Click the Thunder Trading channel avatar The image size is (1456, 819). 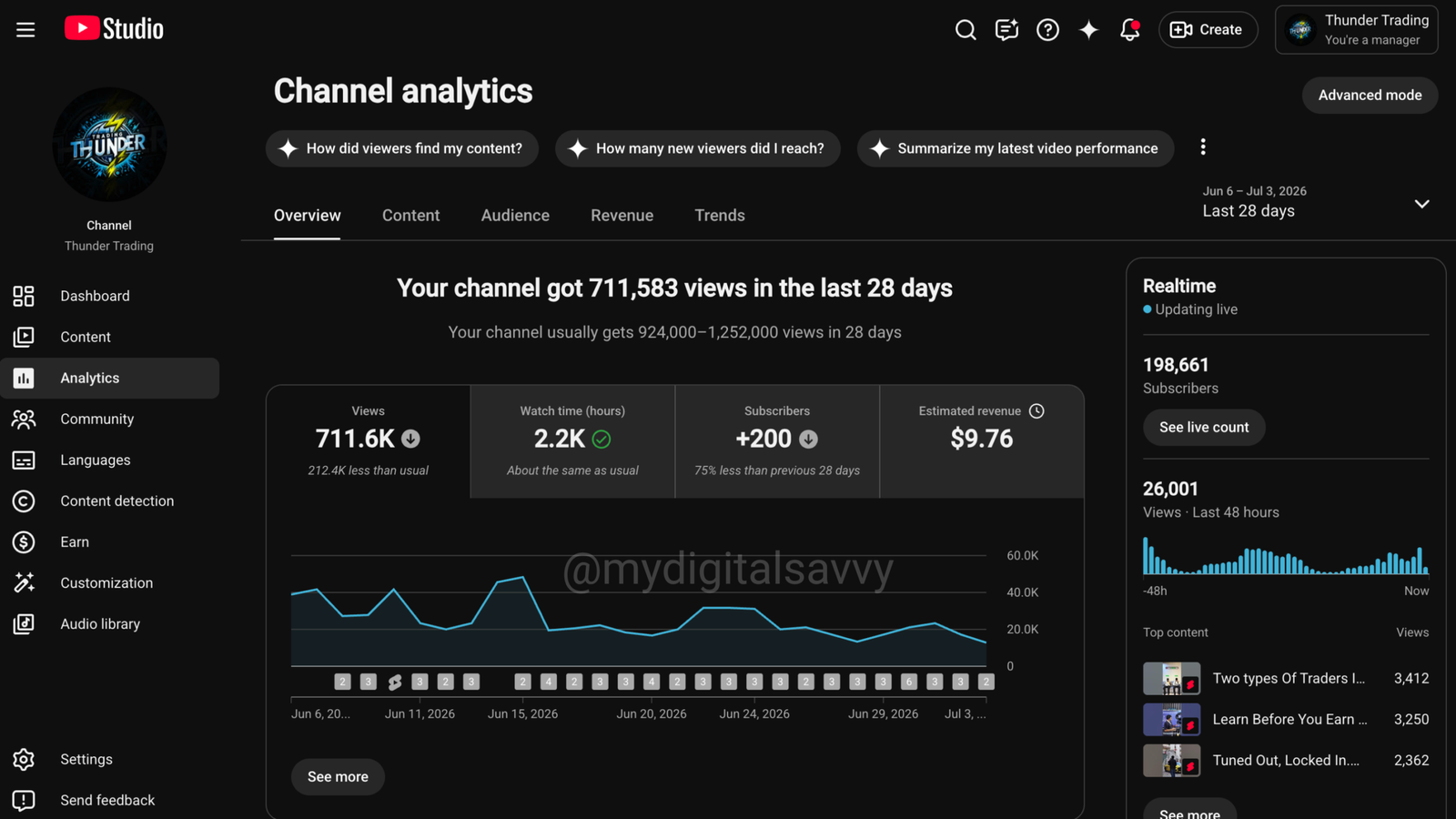tap(109, 144)
